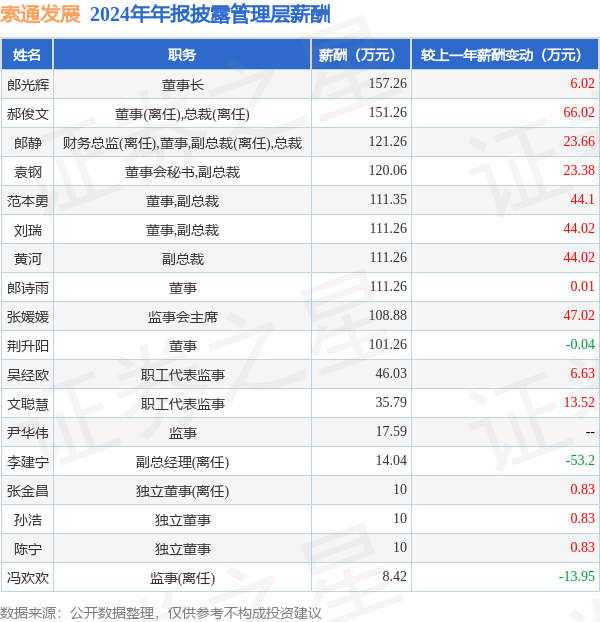Click the salary value 14.04
The height and width of the screenshot is (622, 600).
391,460
